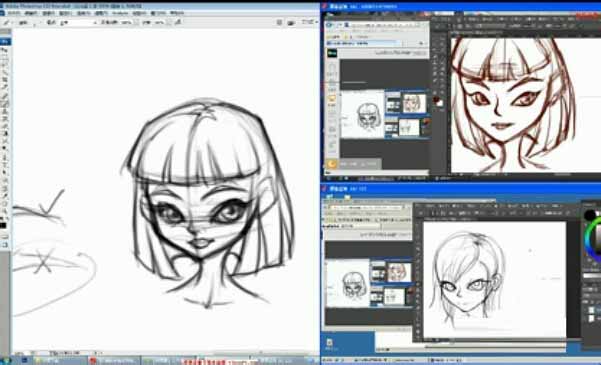Open the flow slider arrow in the options bar
The width and height of the screenshot is (601, 365).
tap(170, 23)
